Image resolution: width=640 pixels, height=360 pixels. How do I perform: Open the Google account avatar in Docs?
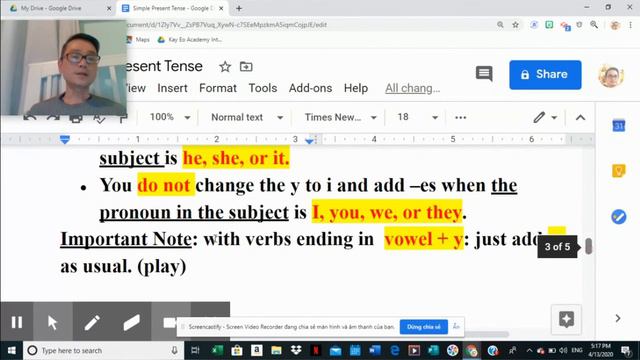pos(611,75)
